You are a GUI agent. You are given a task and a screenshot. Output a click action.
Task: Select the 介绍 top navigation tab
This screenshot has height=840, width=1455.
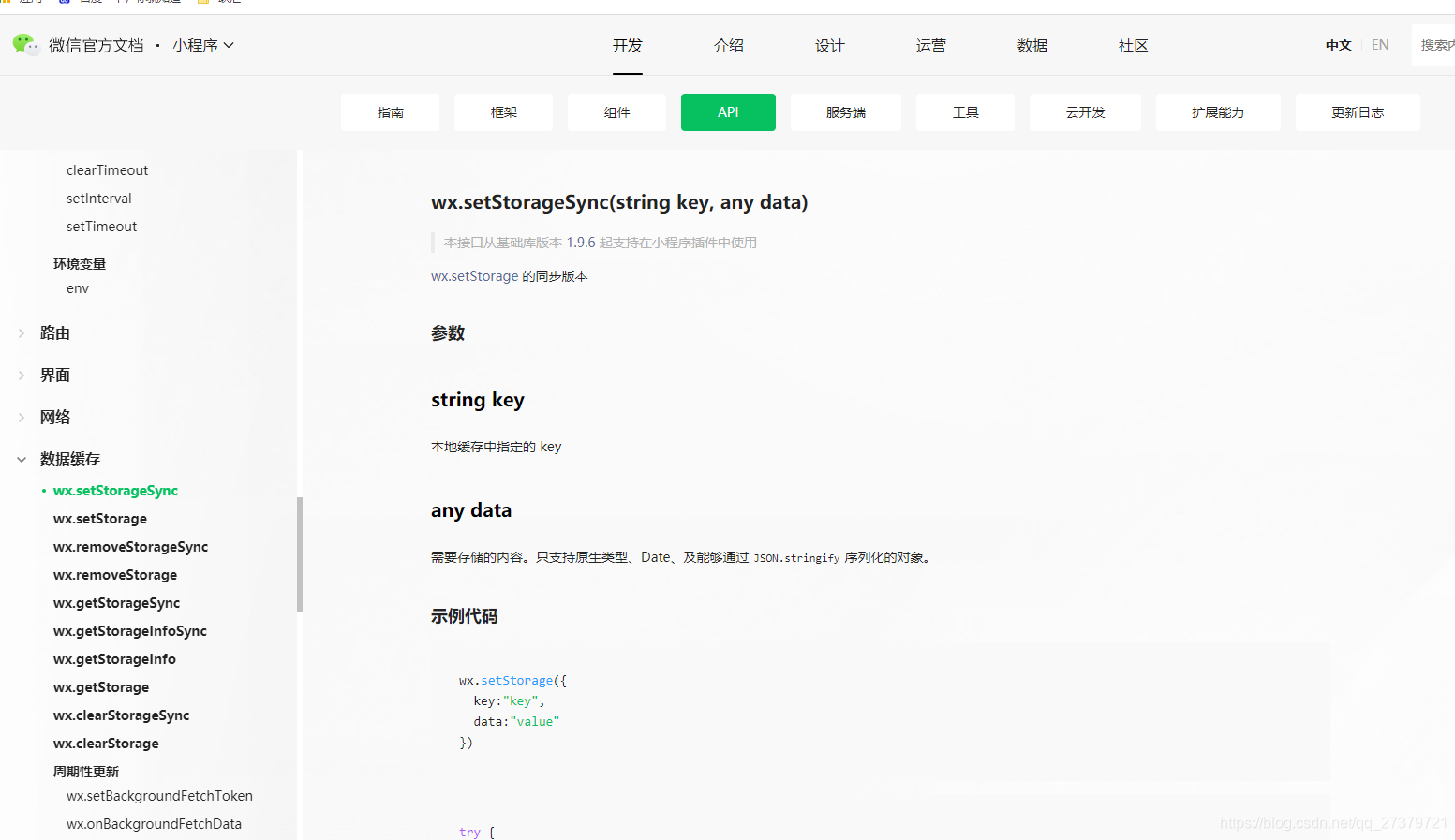point(729,45)
